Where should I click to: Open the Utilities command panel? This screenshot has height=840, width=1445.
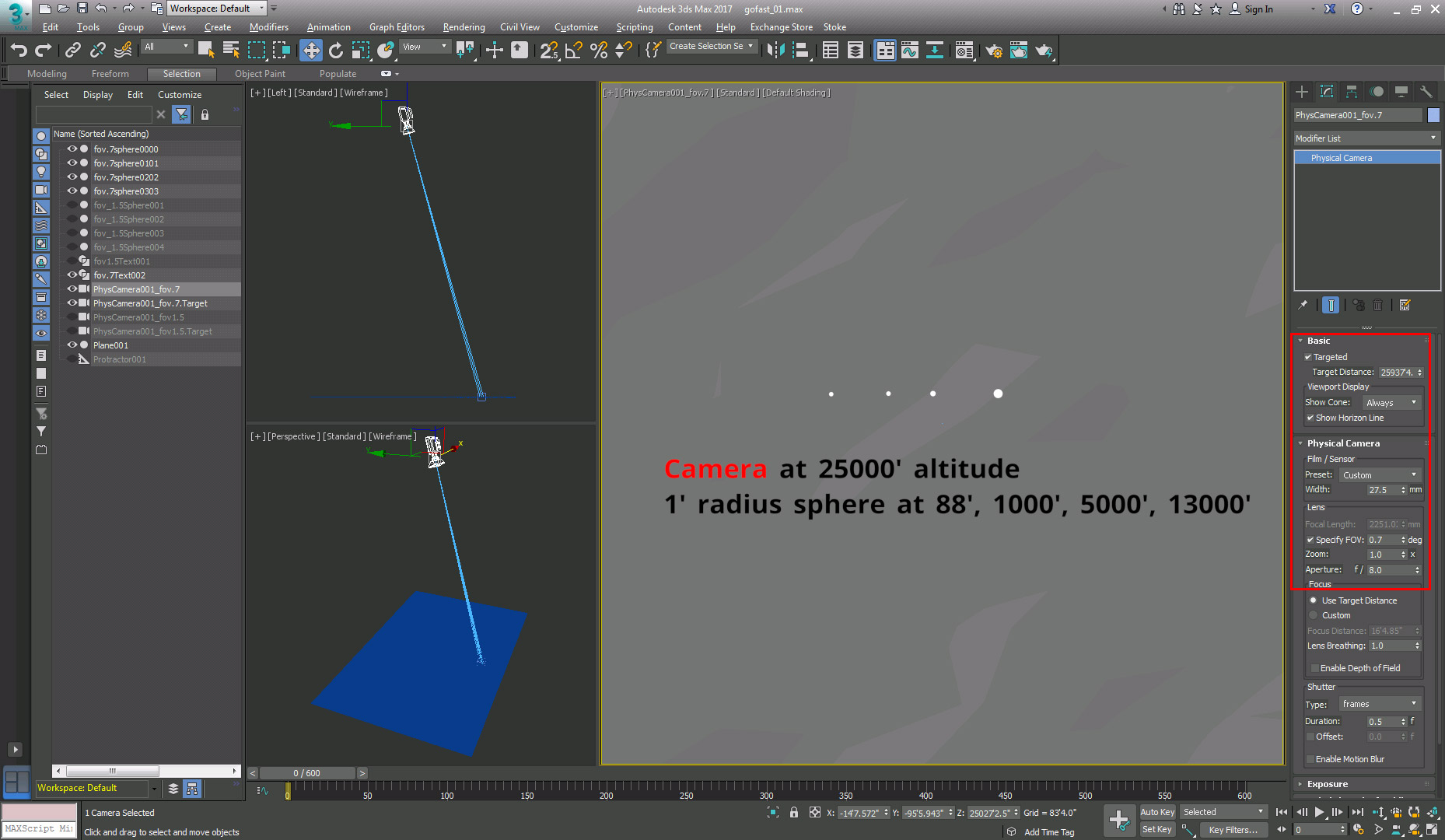click(1426, 92)
